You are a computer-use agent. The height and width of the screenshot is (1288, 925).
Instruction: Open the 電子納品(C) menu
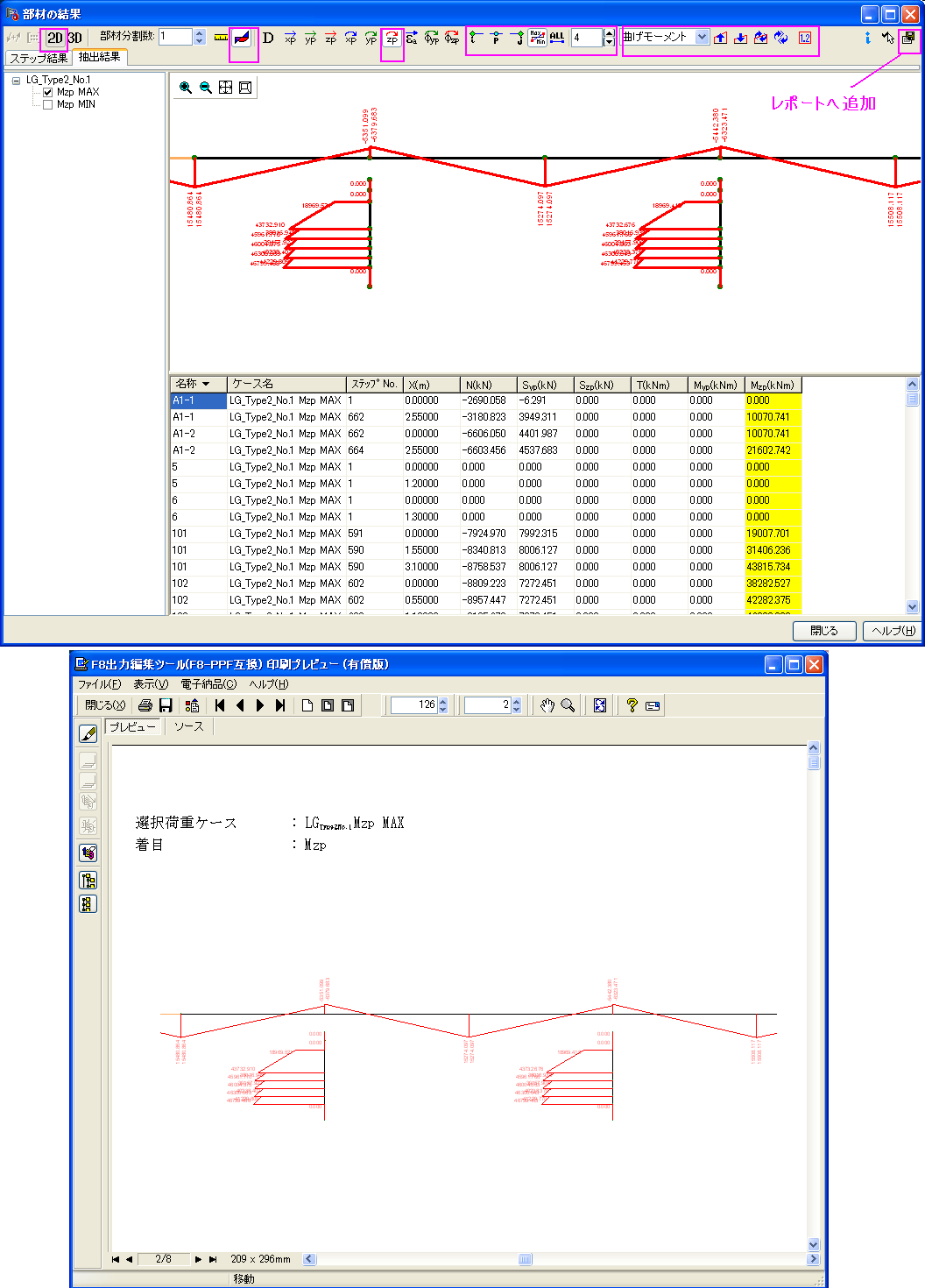click(208, 684)
